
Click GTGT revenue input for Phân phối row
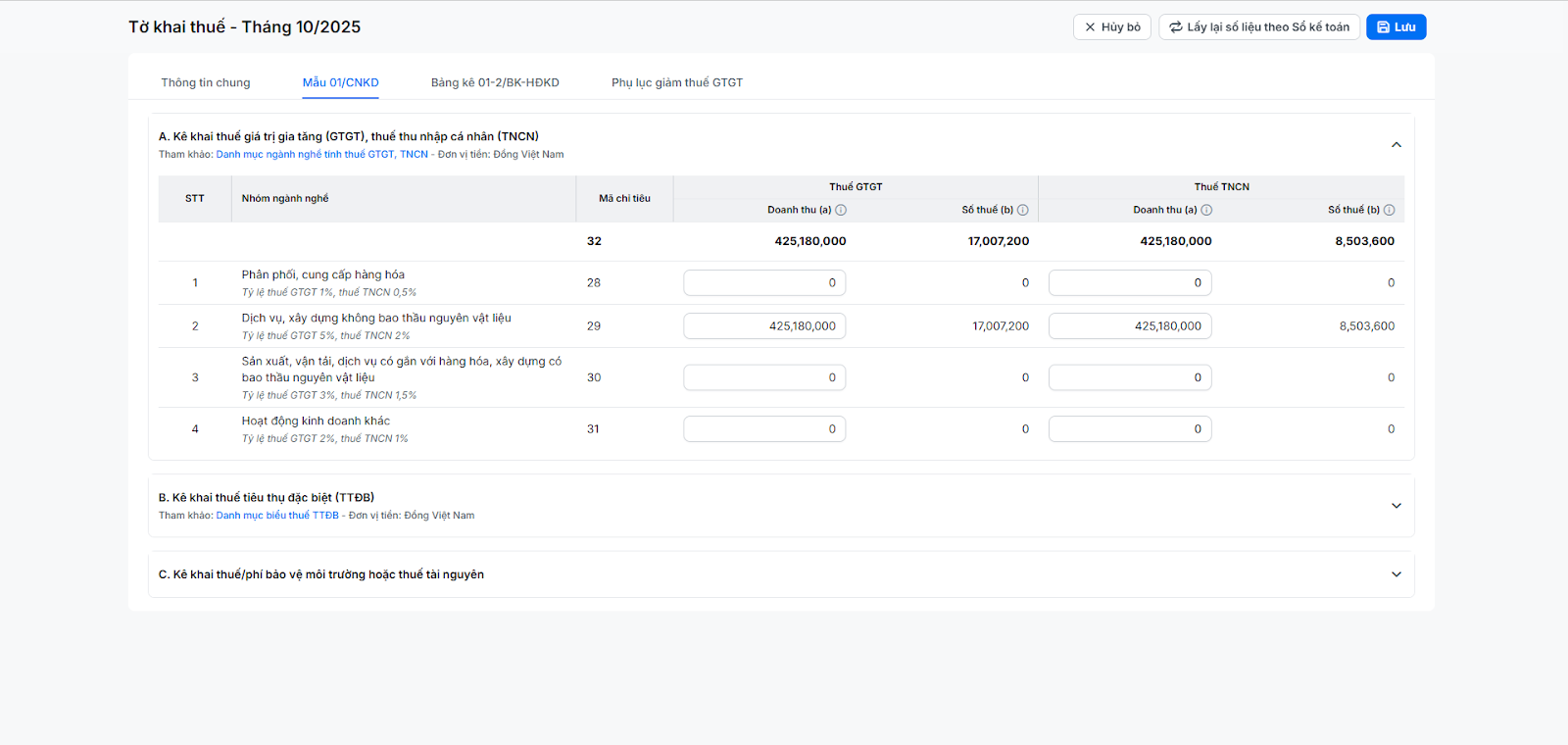[x=764, y=283]
